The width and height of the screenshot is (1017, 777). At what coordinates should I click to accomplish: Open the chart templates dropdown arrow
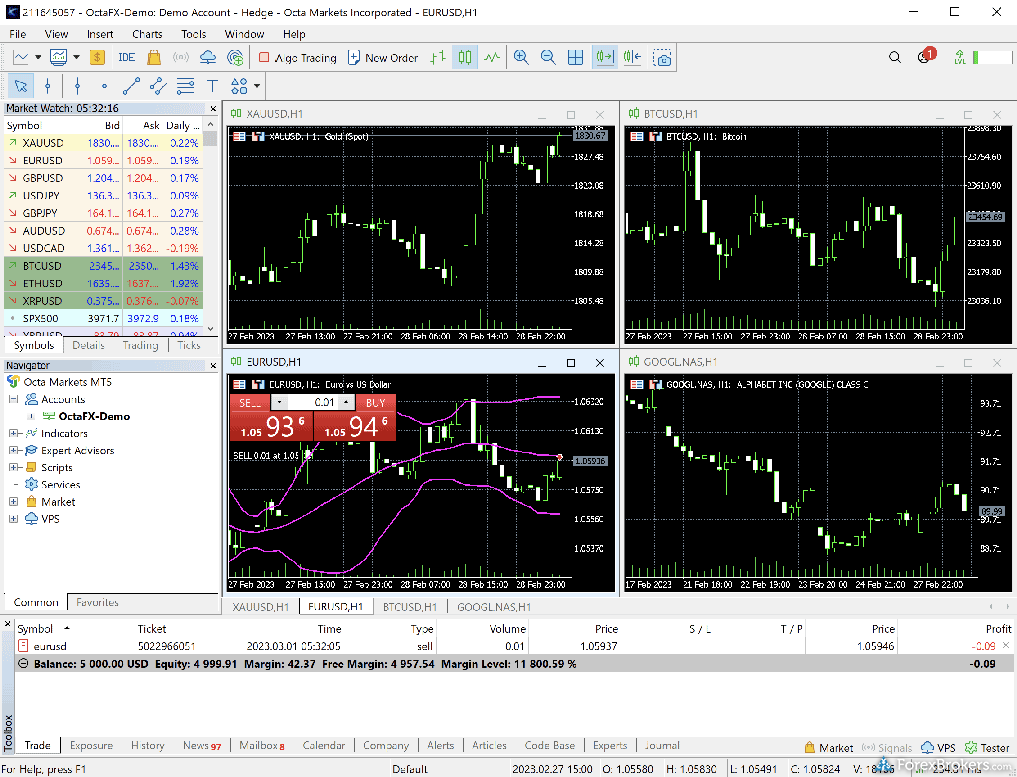(77, 58)
